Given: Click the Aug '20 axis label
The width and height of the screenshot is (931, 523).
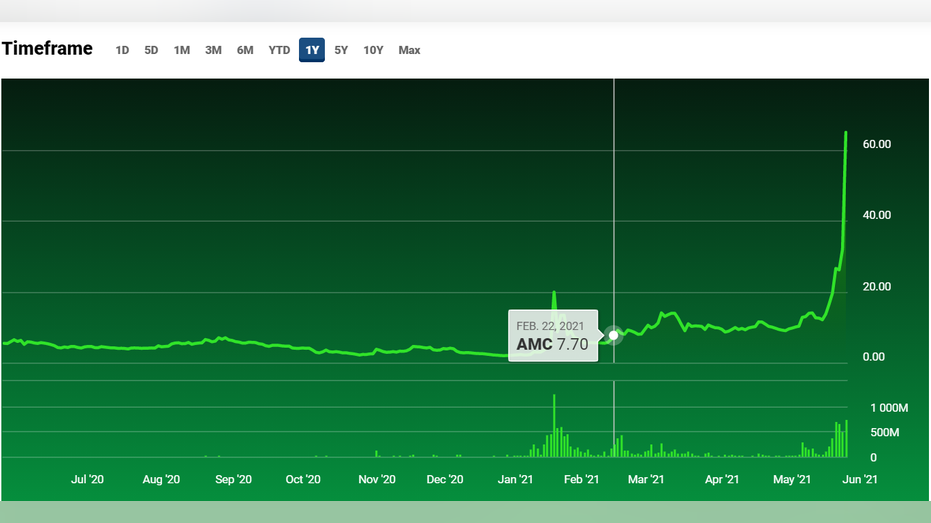Looking at the screenshot, I should coord(161,479).
